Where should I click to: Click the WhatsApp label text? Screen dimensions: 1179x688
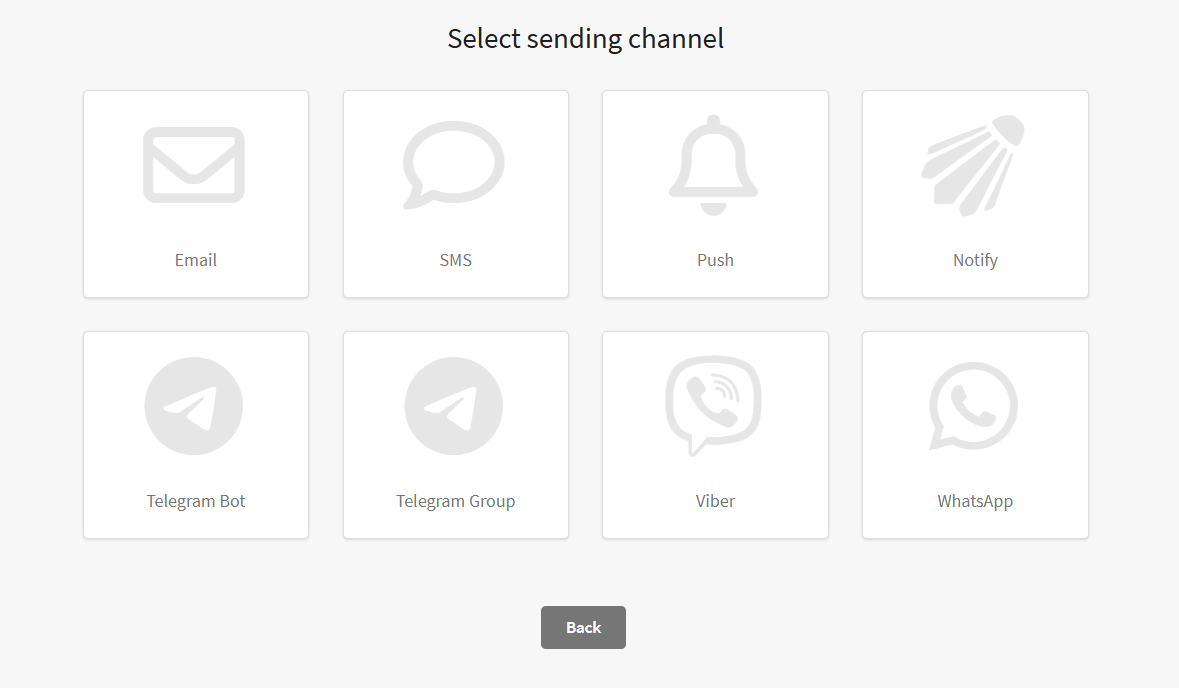pos(975,502)
